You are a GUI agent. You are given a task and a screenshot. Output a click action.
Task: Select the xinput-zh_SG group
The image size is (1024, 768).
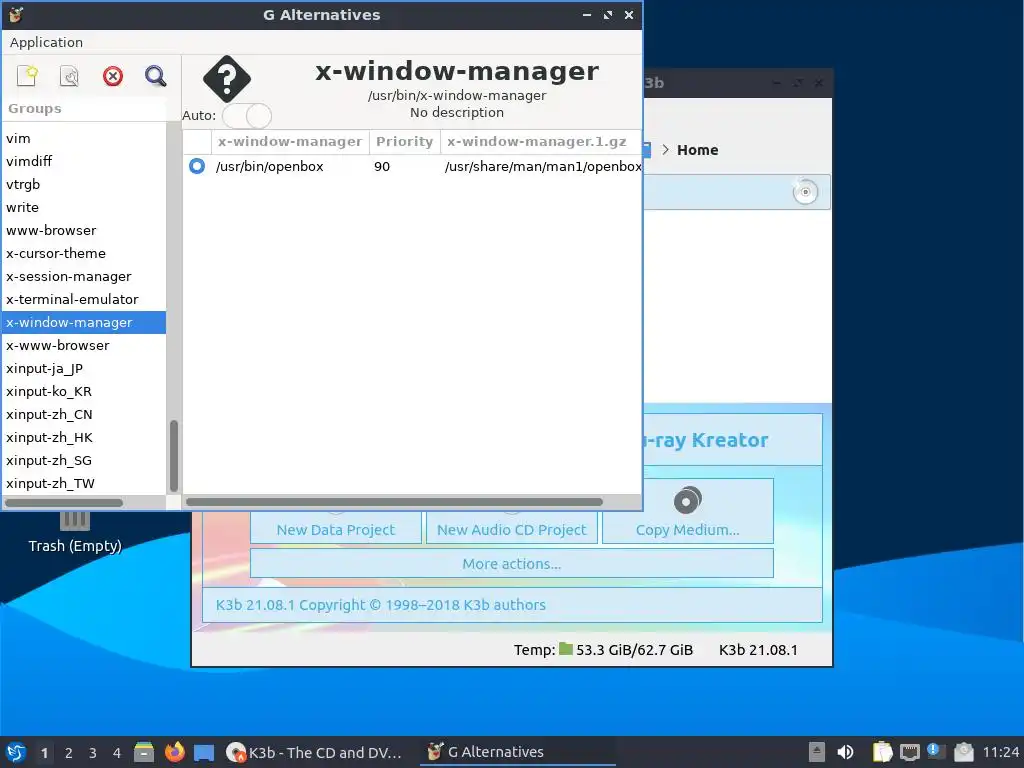point(84,460)
